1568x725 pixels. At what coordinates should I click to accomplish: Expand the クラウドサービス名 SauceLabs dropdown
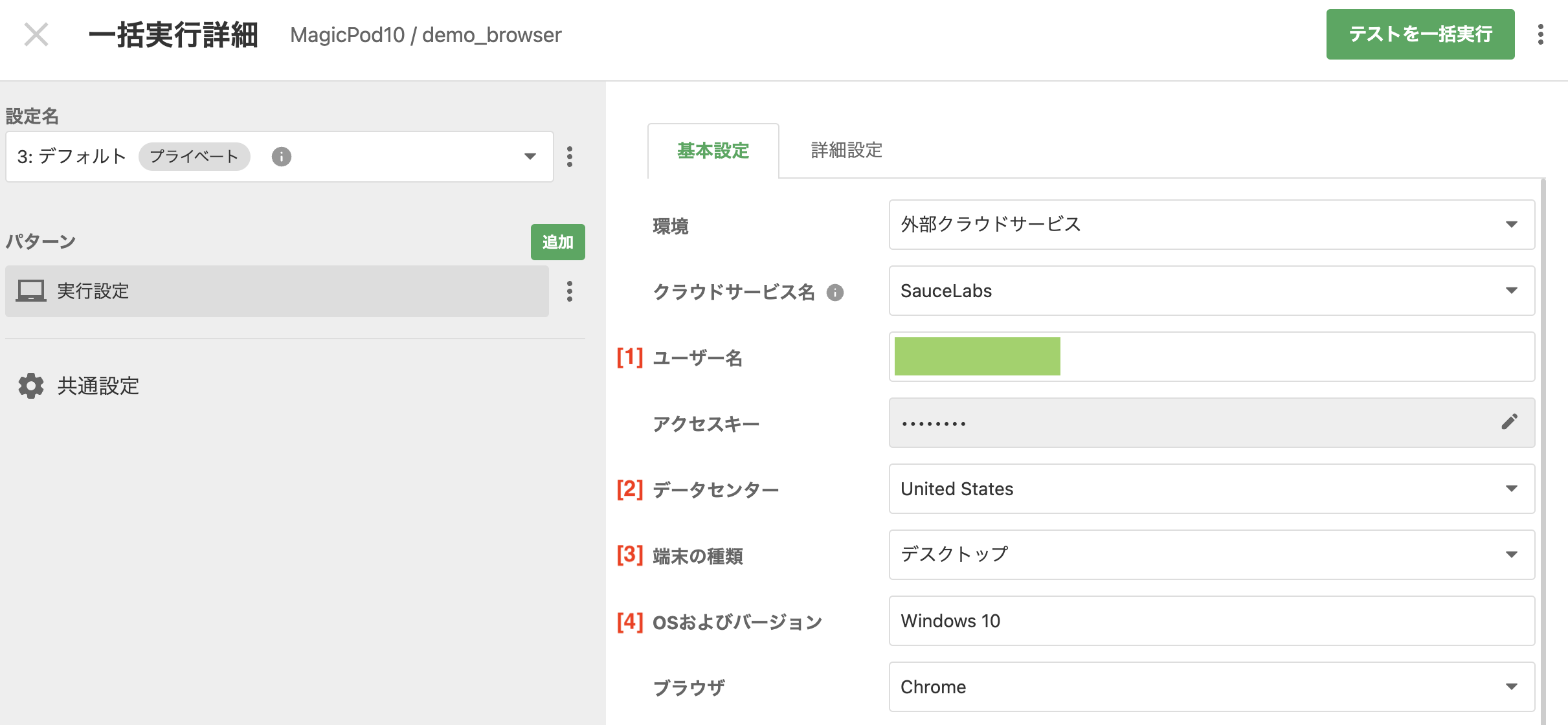pyautogui.click(x=1212, y=291)
